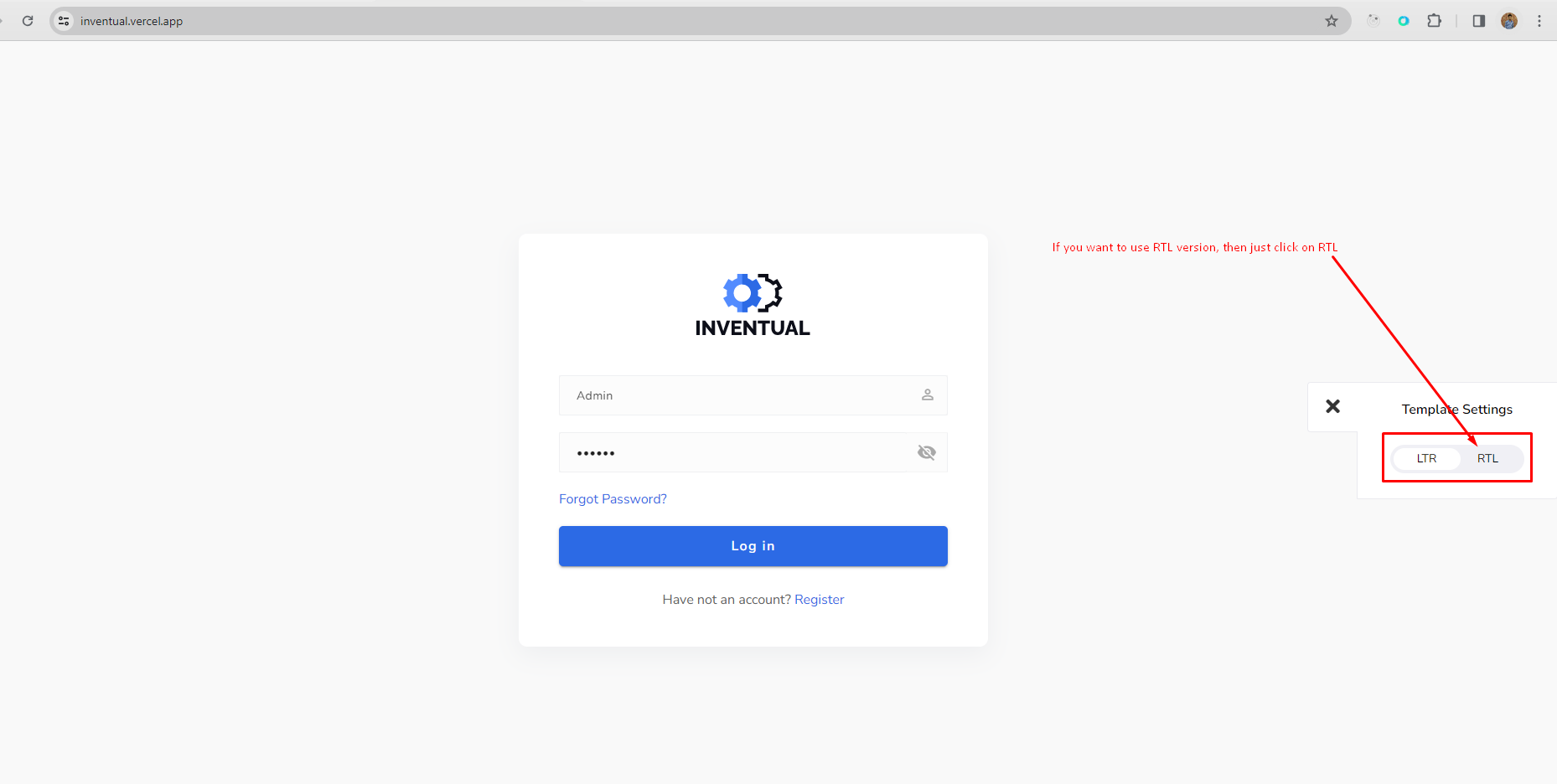
Task: Click the 'Have not an account?' text
Action: [x=727, y=600]
